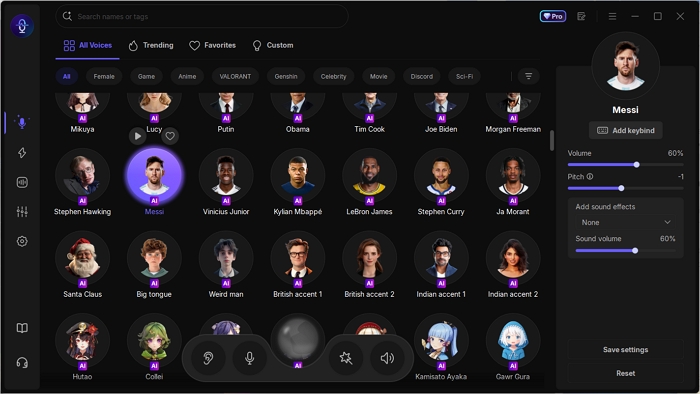This screenshot has width=700, height=394.
Task: Select the Celebrity tag filter
Action: [333, 76]
